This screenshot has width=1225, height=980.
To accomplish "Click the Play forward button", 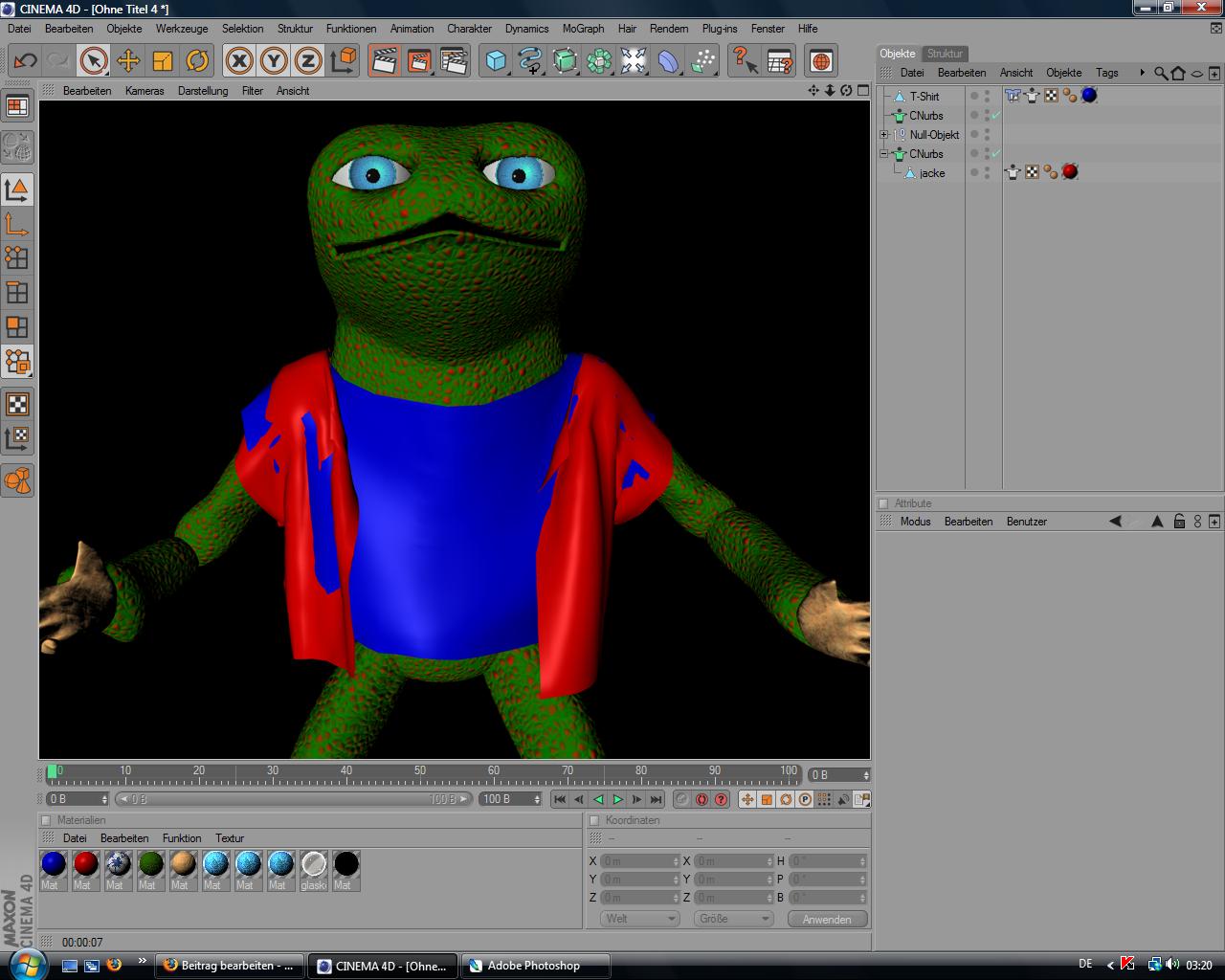I will [617, 799].
